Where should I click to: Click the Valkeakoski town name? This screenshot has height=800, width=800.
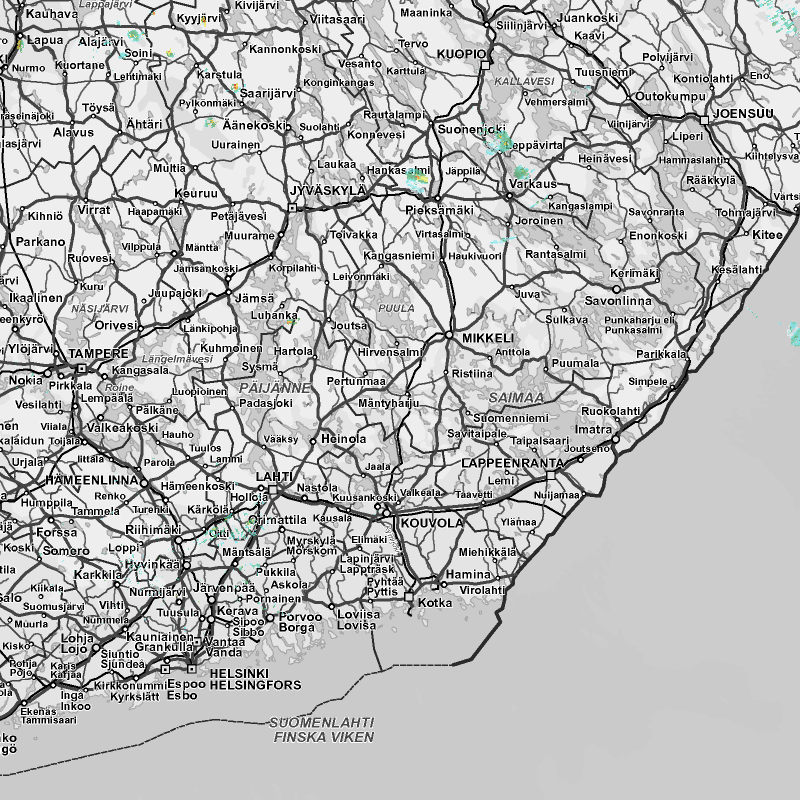tap(122, 428)
